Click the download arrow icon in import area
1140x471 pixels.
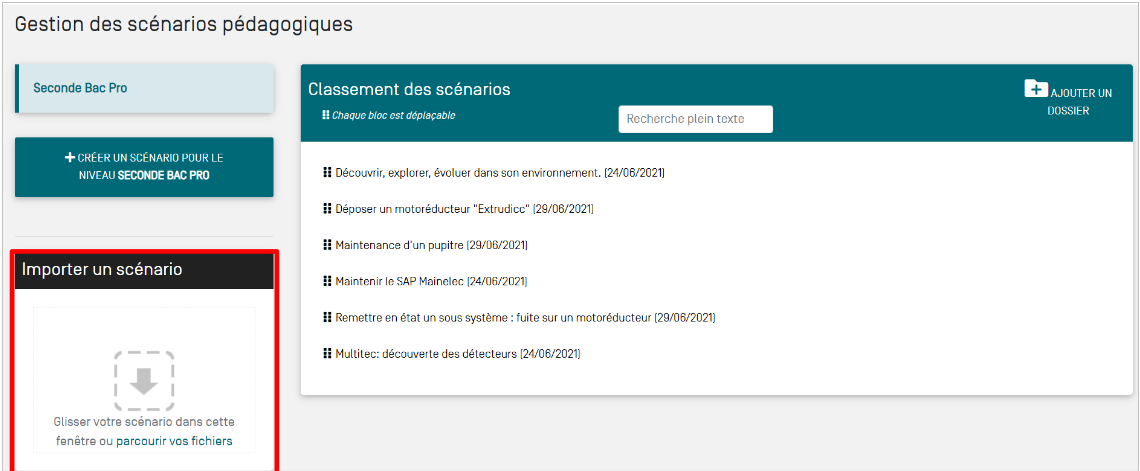point(144,381)
